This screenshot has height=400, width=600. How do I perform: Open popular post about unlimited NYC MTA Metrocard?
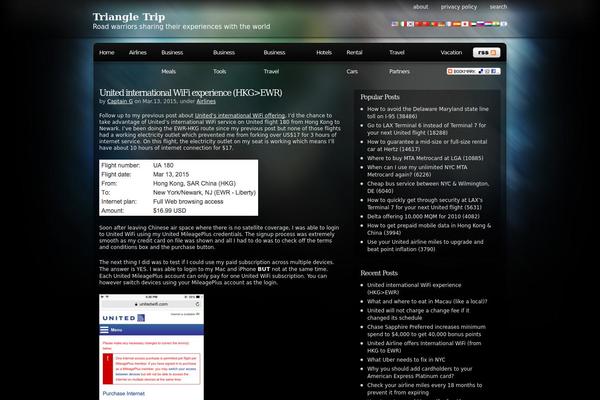pos(417,171)
